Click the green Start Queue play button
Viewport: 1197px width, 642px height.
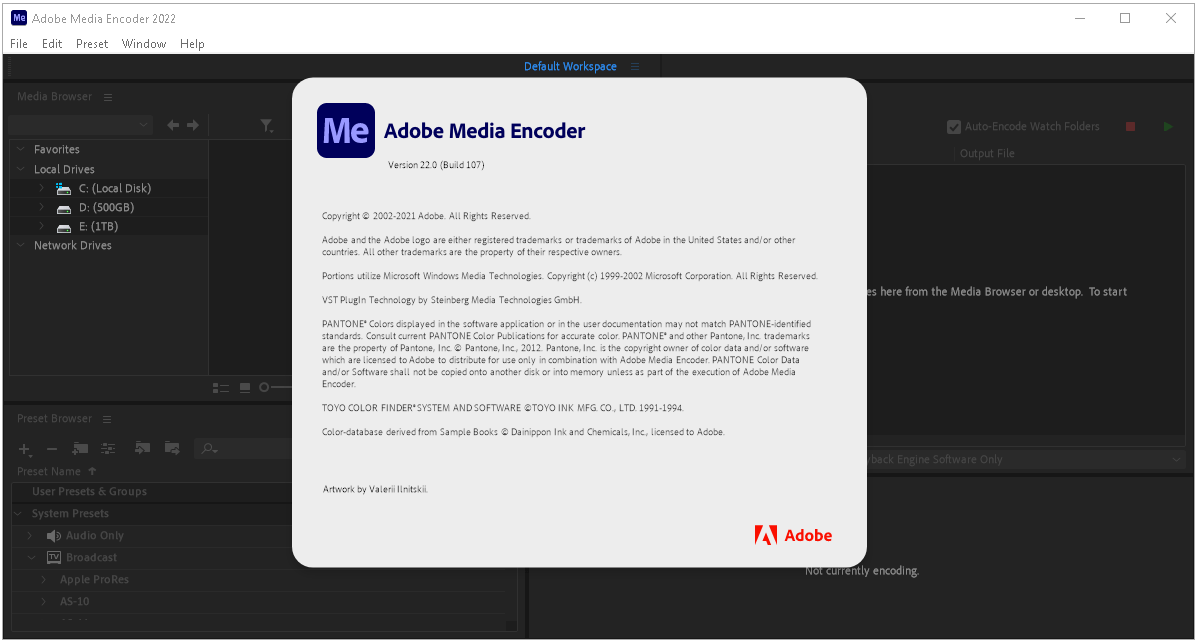click(x=1168, y=127)
